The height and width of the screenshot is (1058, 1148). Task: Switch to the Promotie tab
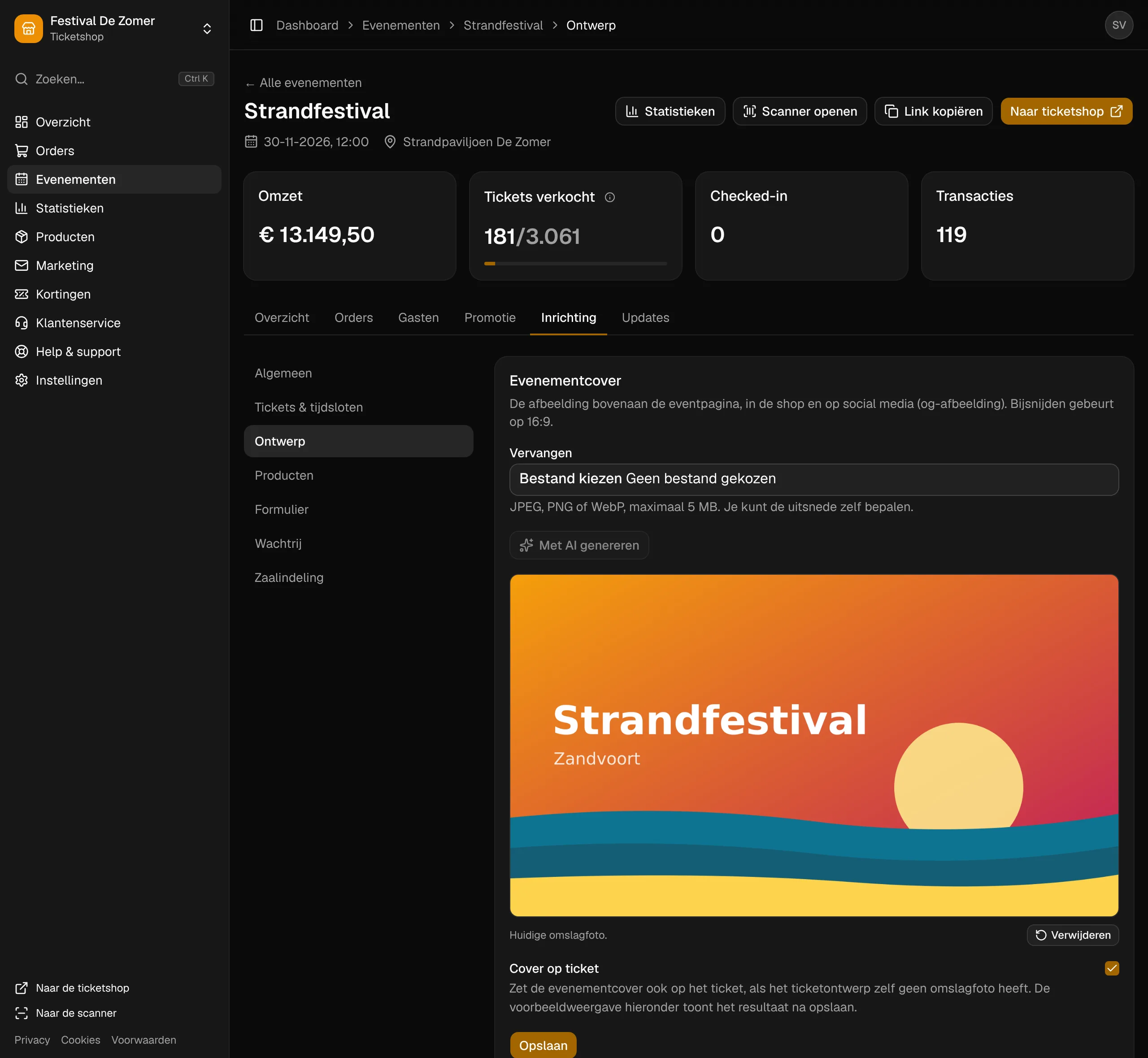coord(490,318)
